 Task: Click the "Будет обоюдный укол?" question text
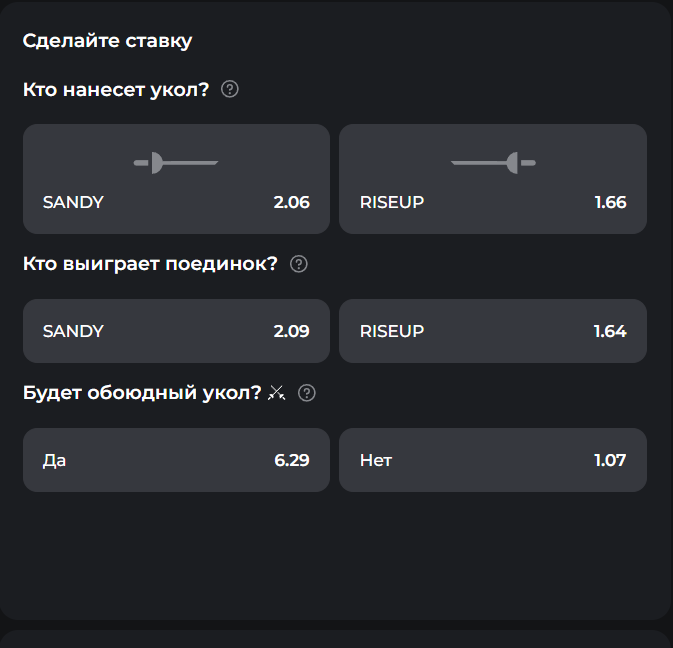(x=142, y=393)
